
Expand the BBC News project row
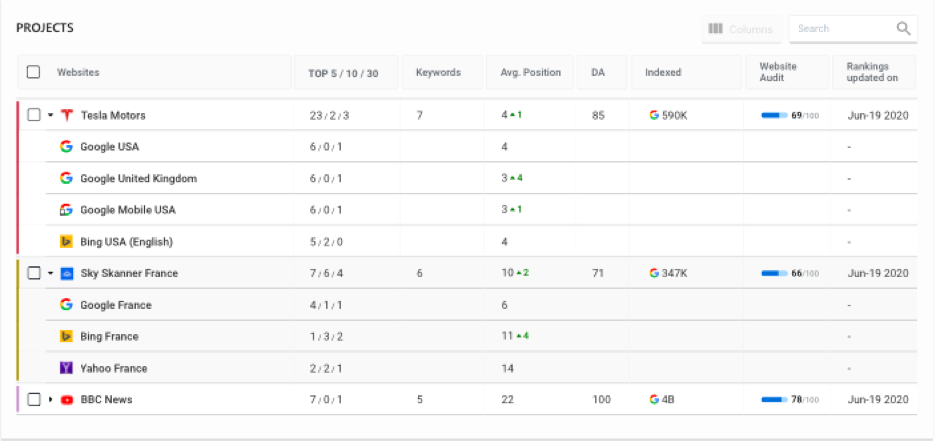(50, 400)
